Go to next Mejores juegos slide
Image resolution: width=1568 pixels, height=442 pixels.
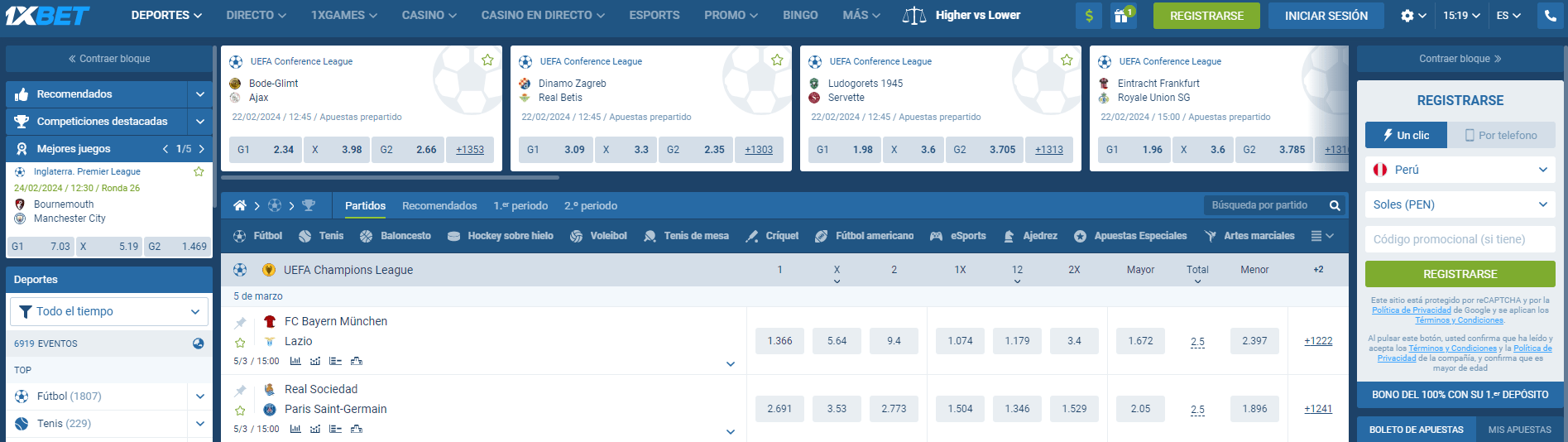click(x=201, y=149)
